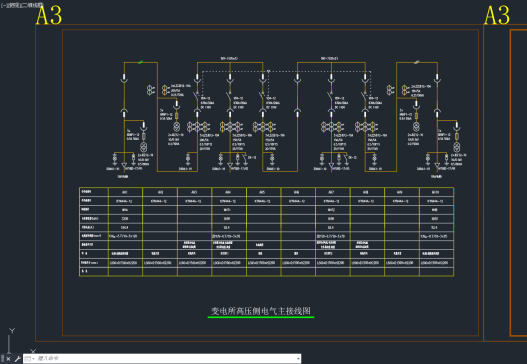The image size is (527, 364).
Task: Expand command history with the up arrow
Action: [x=298, y=359]
